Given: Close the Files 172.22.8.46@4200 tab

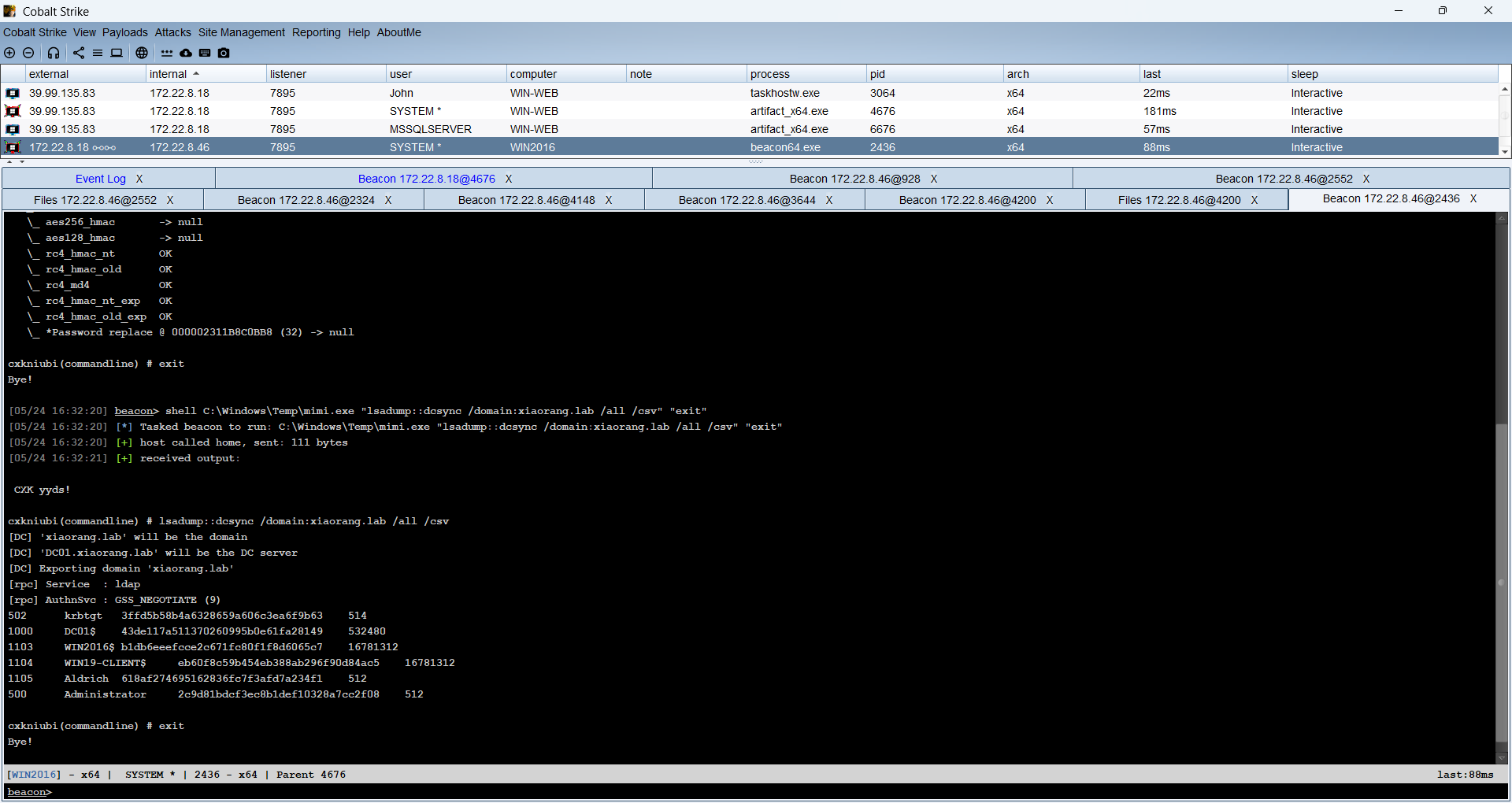Looking at the screenshot, I should [1254, 200].
